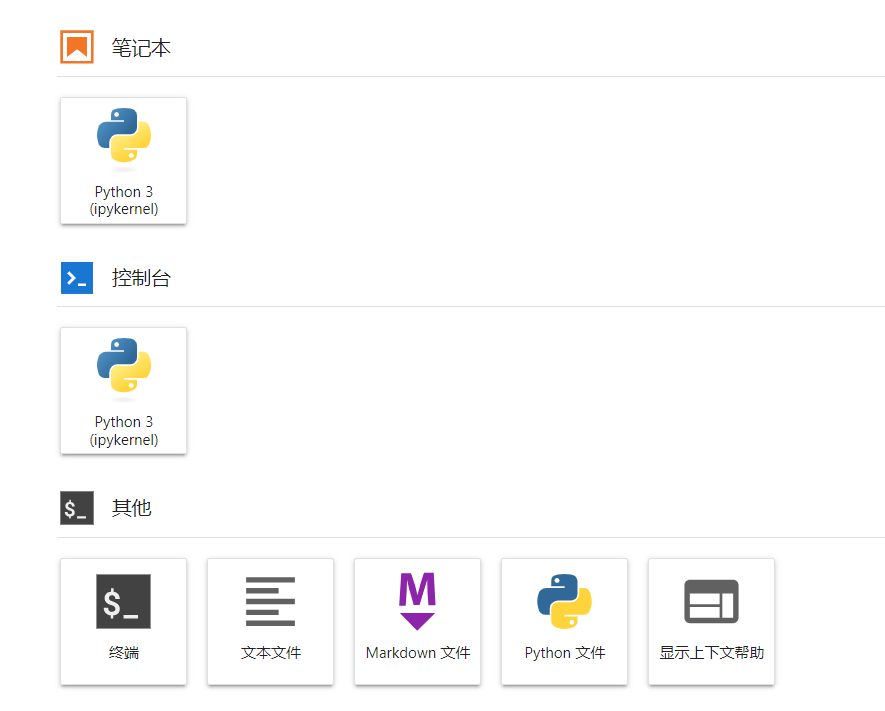Create new file via 文本文件 label
The height and width of the screenshot is (711, 885).
[271, 653]
